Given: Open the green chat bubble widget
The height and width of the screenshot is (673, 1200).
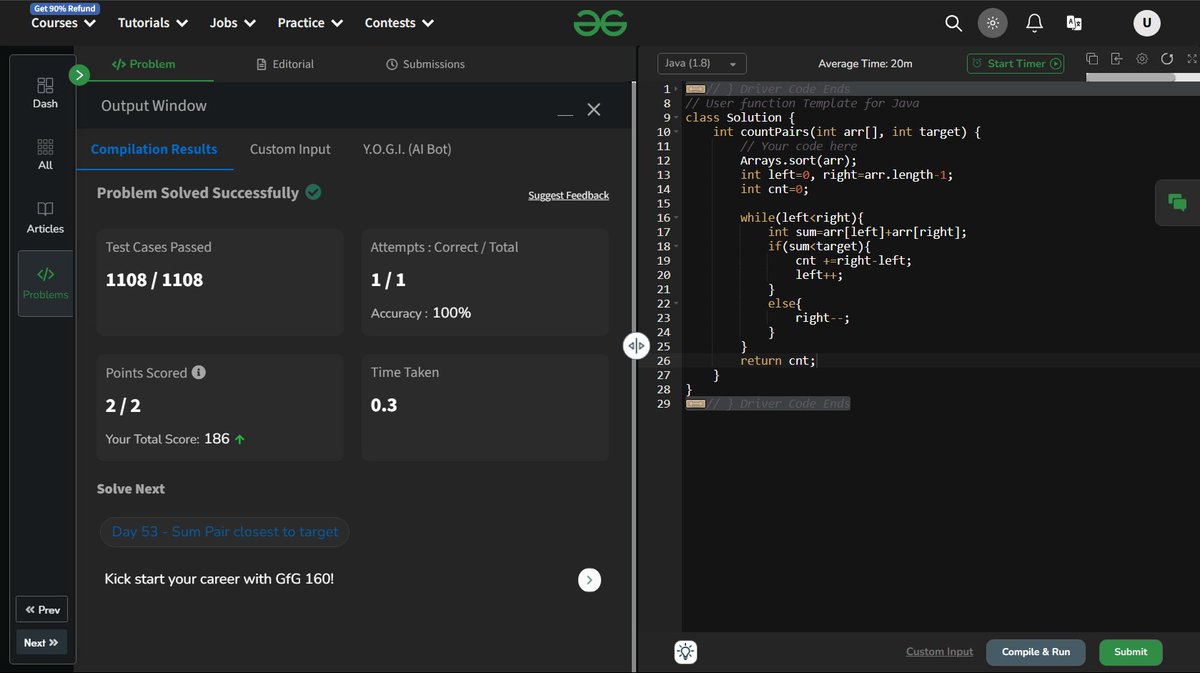Looking at the screenshot, I should click(1177, 202).
